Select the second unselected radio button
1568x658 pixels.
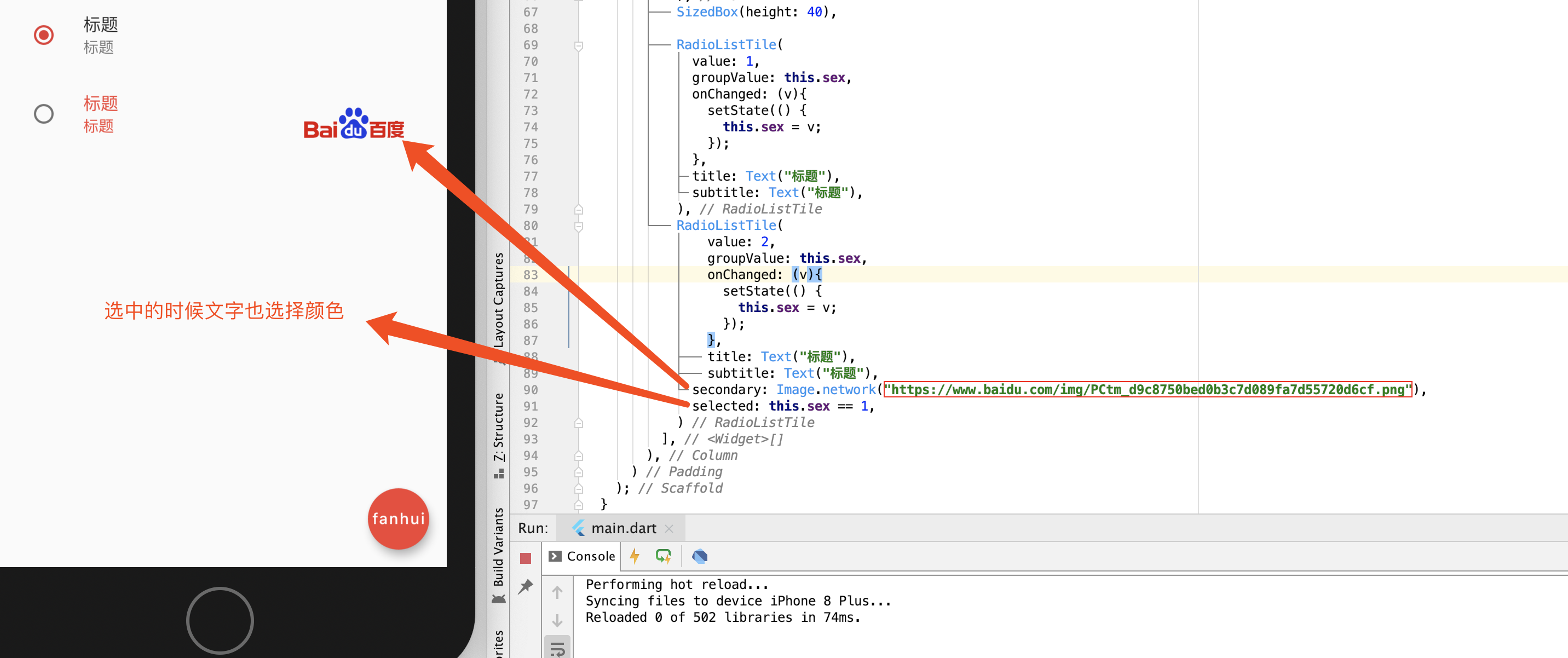point(44,114)
